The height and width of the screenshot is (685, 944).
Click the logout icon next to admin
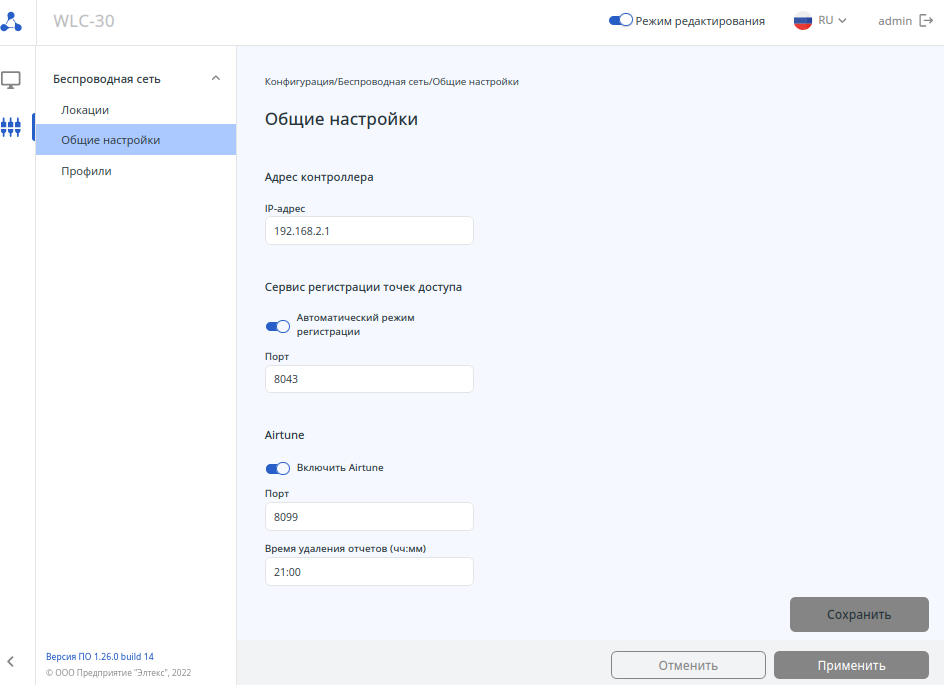pos(926,21)
